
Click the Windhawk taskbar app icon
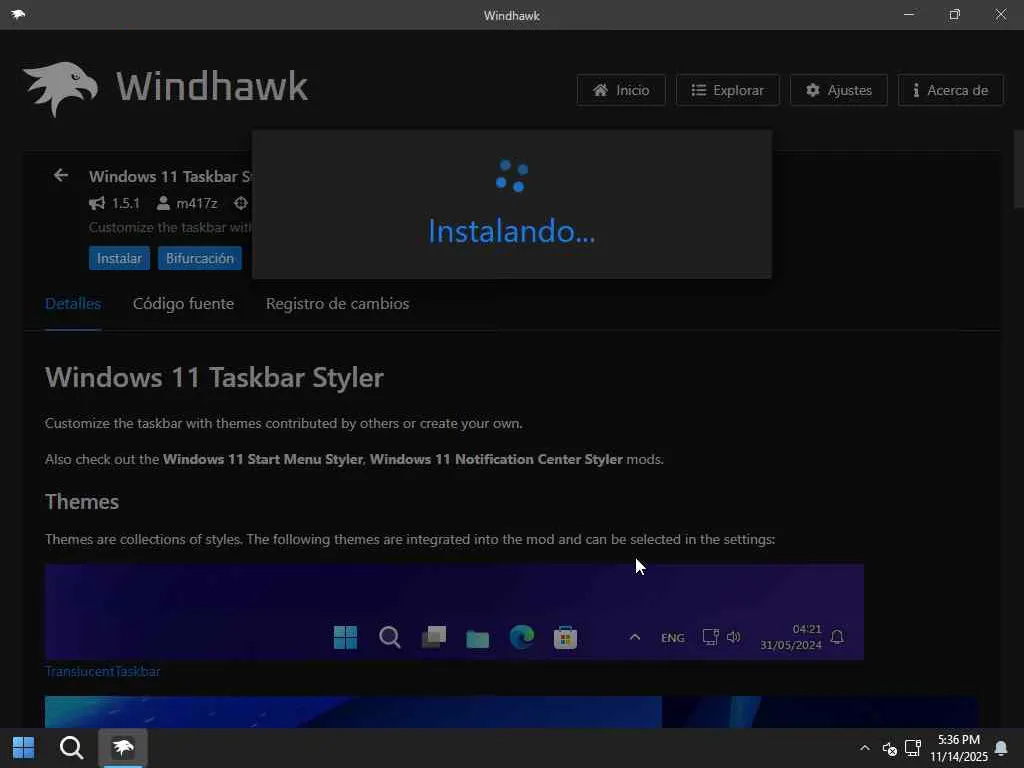[123, 748]
